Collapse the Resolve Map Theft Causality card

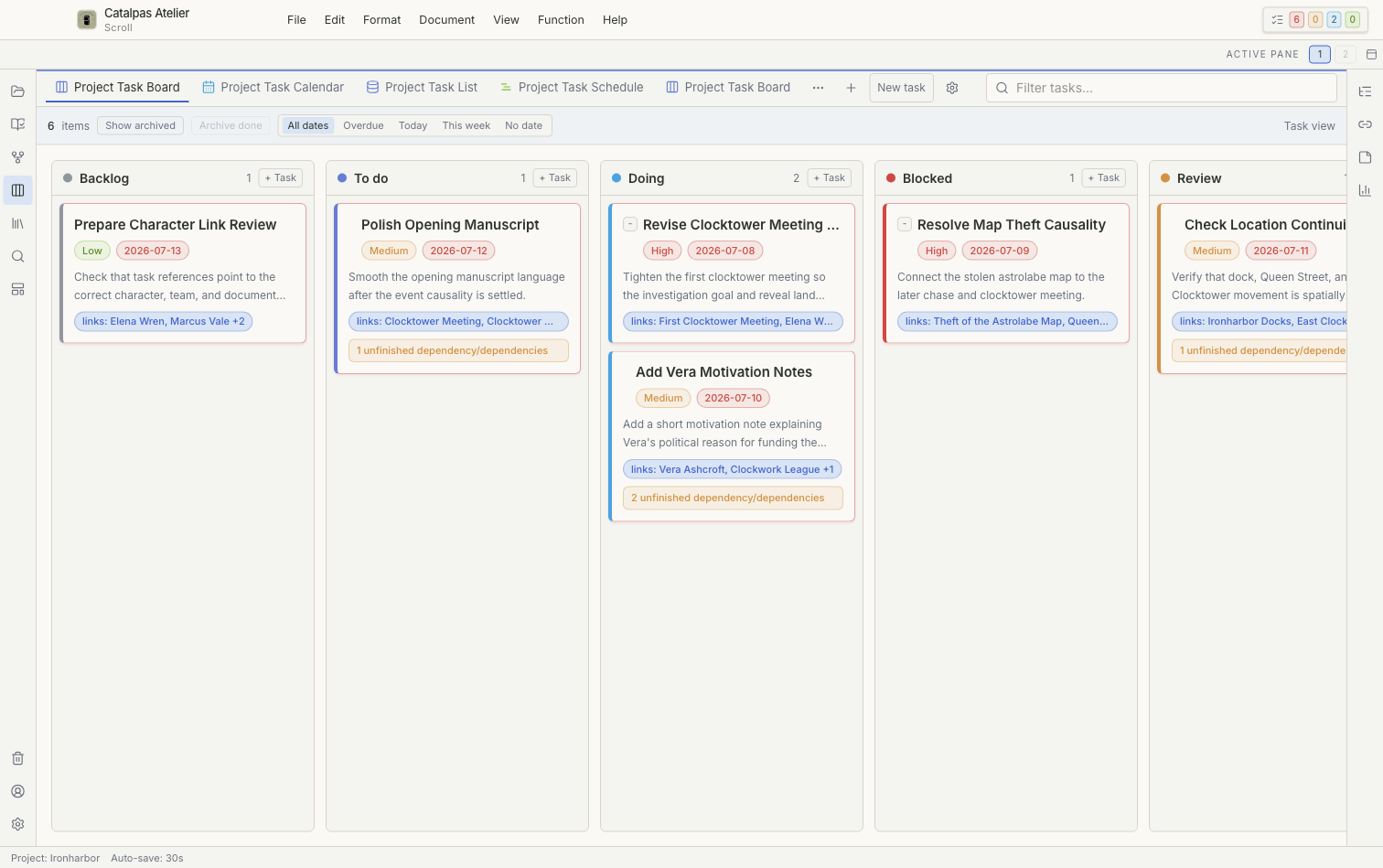(x=905, y=224)
